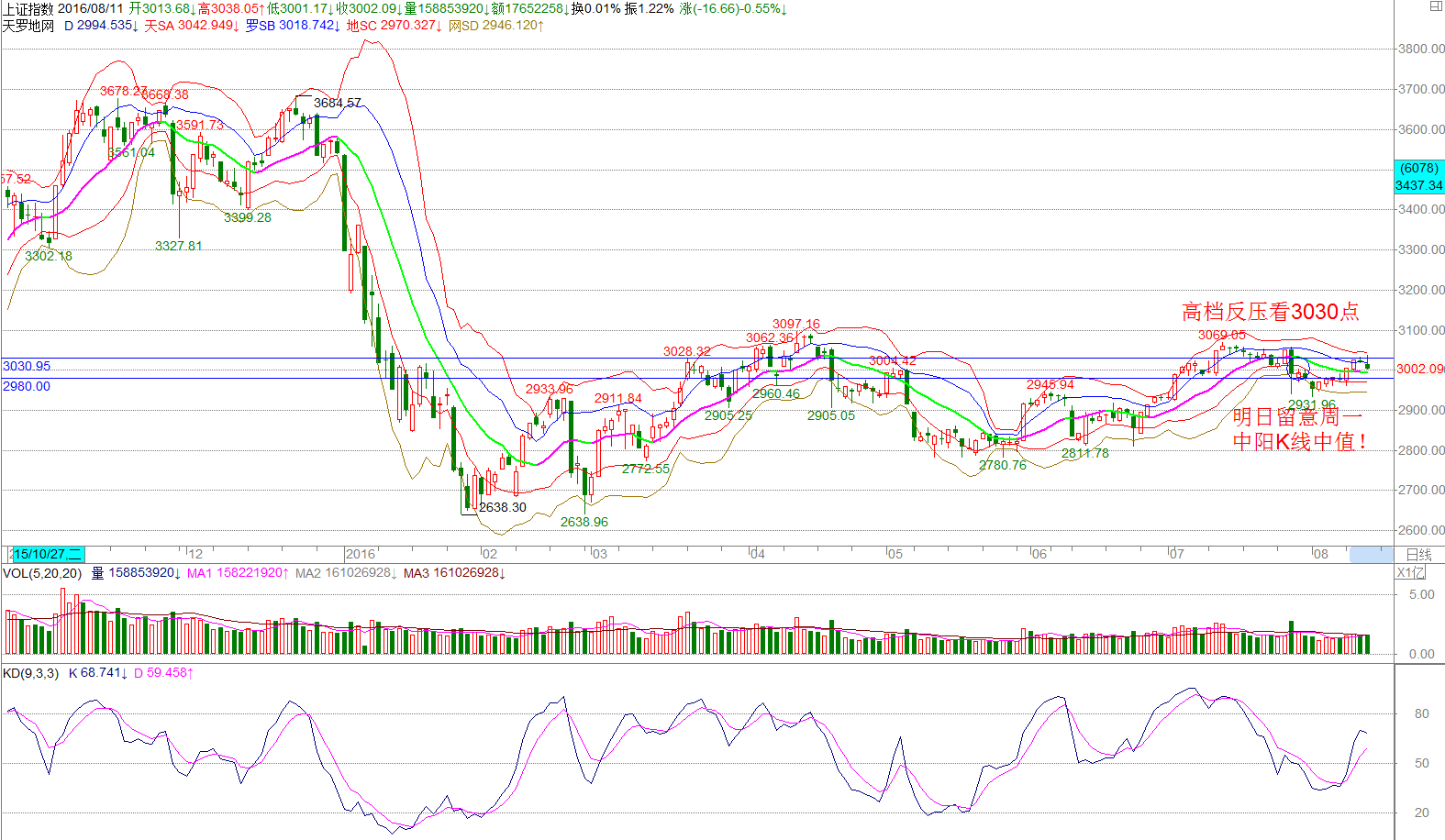Click the red 3002.09 current price tag

pos(1419,369)
